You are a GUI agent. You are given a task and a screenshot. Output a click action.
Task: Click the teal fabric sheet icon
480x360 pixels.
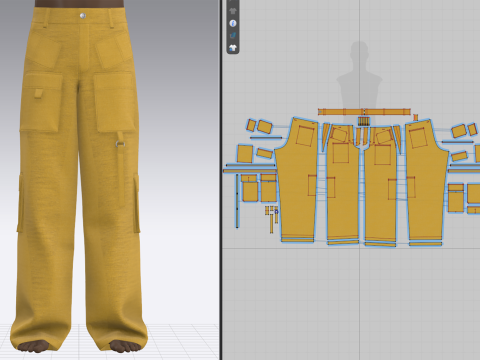point(233,35)
